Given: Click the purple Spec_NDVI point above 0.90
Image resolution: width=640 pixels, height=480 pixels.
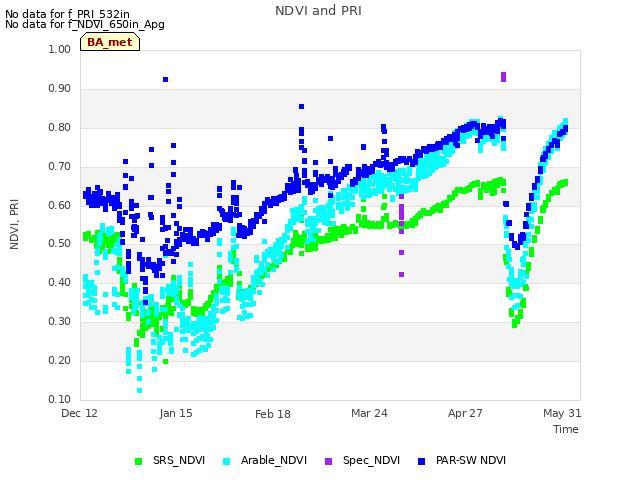Looking at the screenshot, I should 503,77.
